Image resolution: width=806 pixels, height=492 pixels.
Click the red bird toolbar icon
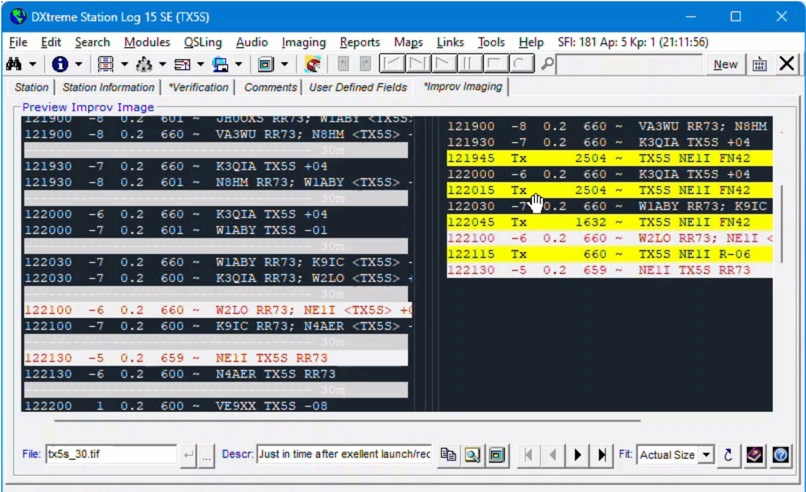313,64
